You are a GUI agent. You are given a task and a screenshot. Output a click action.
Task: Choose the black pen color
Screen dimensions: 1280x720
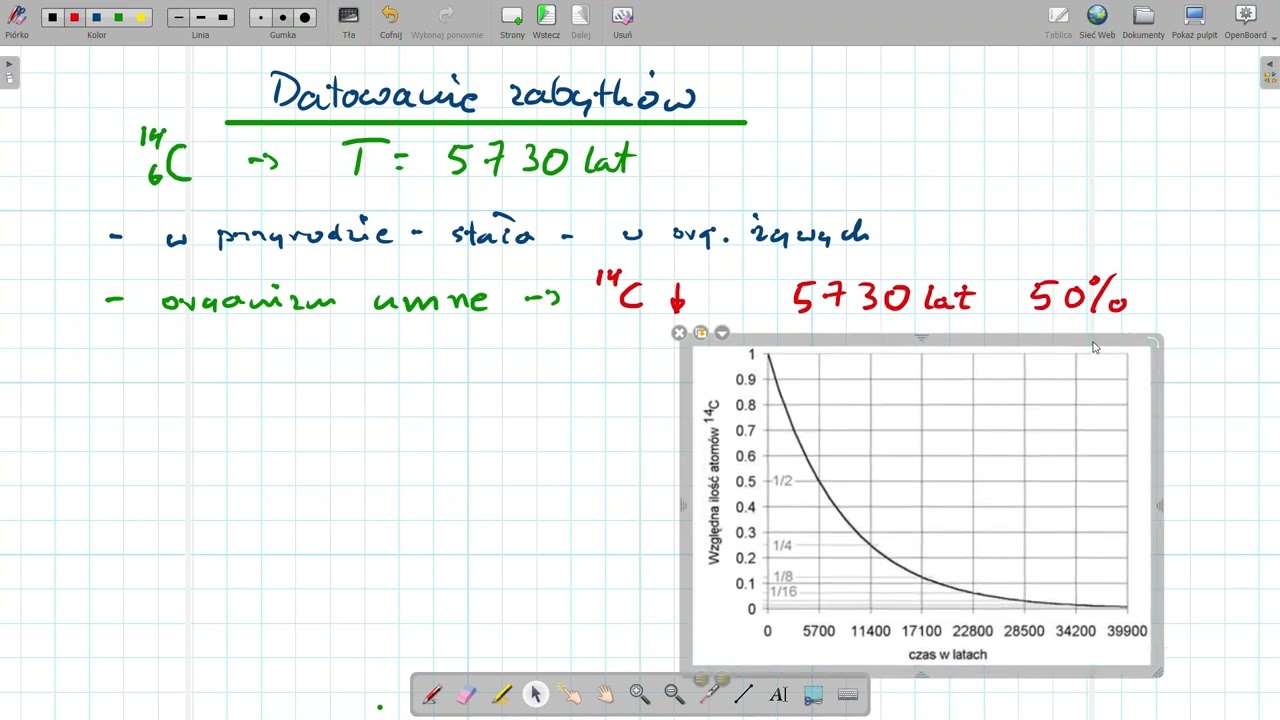[x=53, y=18]
